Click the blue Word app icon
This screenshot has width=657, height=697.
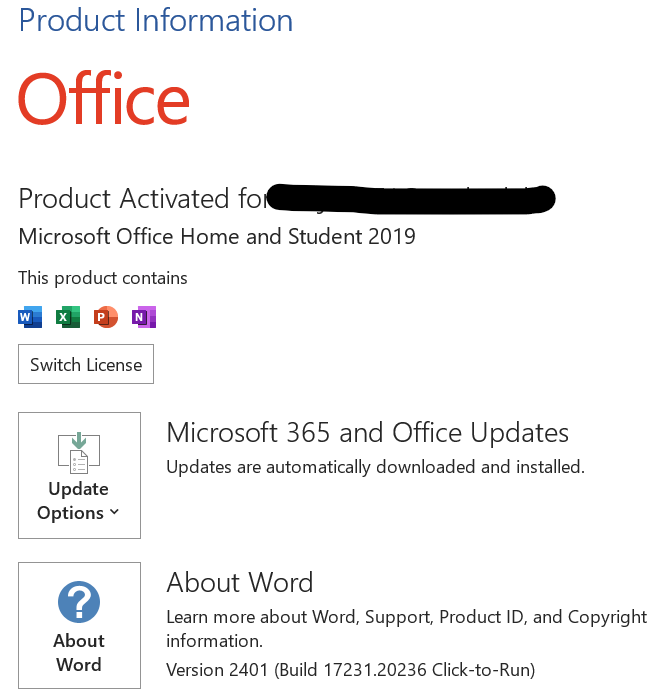pyautogui.click(x=30, y=317)
